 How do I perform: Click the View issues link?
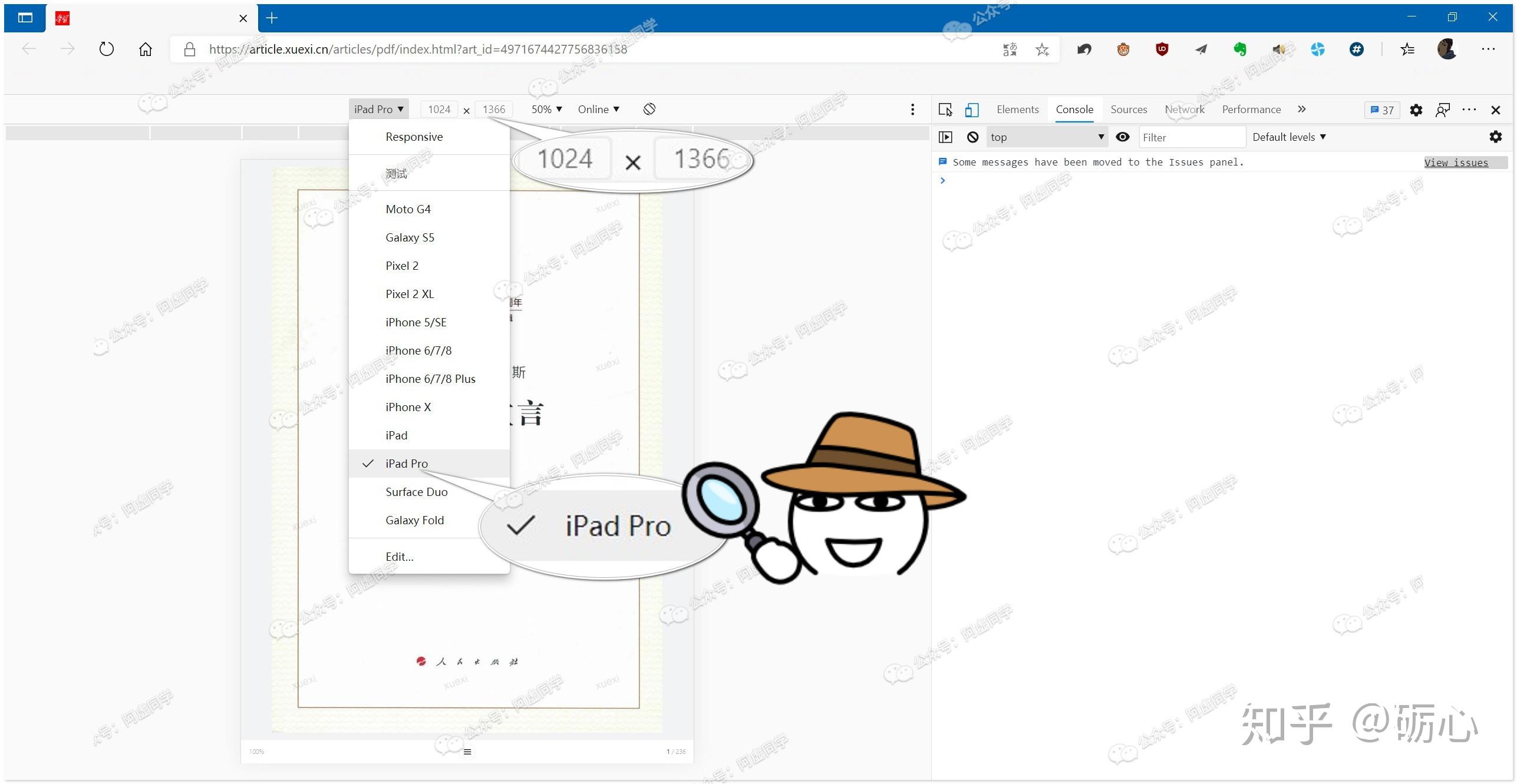click(1456, 163)
